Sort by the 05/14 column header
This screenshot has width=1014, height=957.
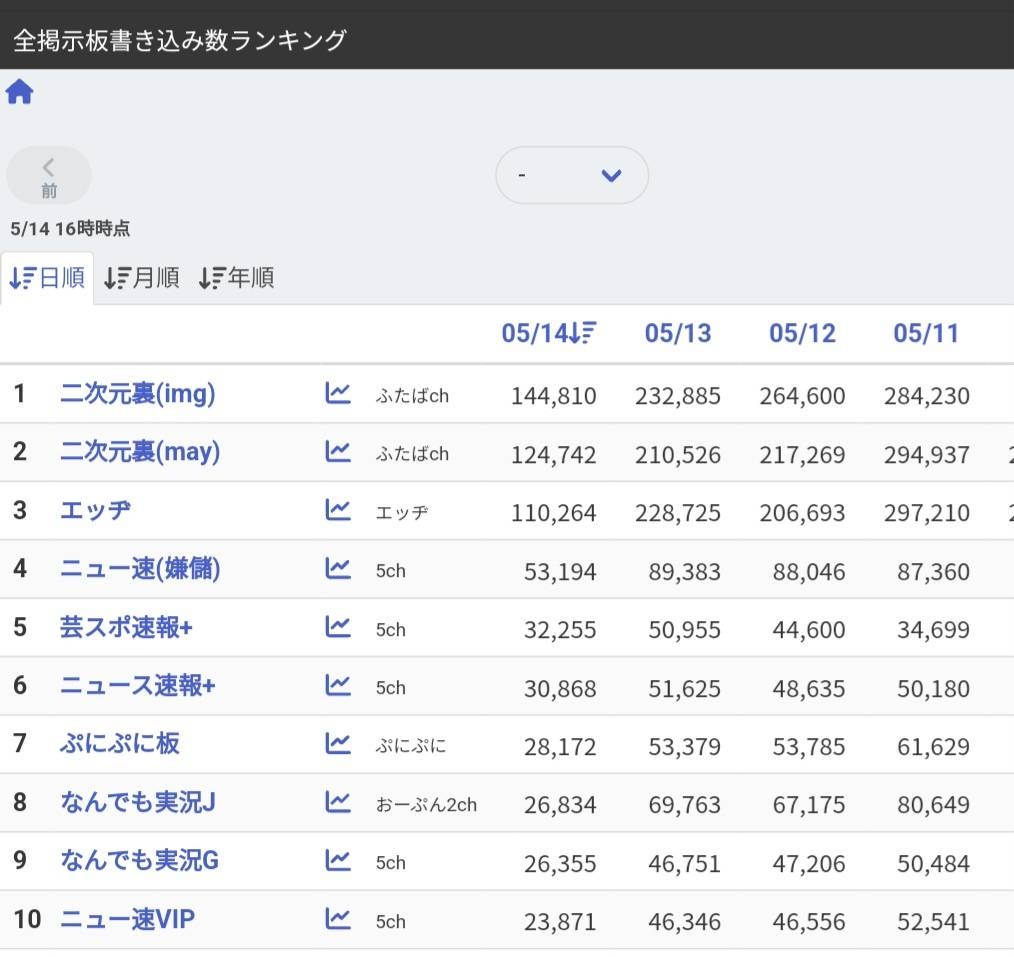point(549,333)
